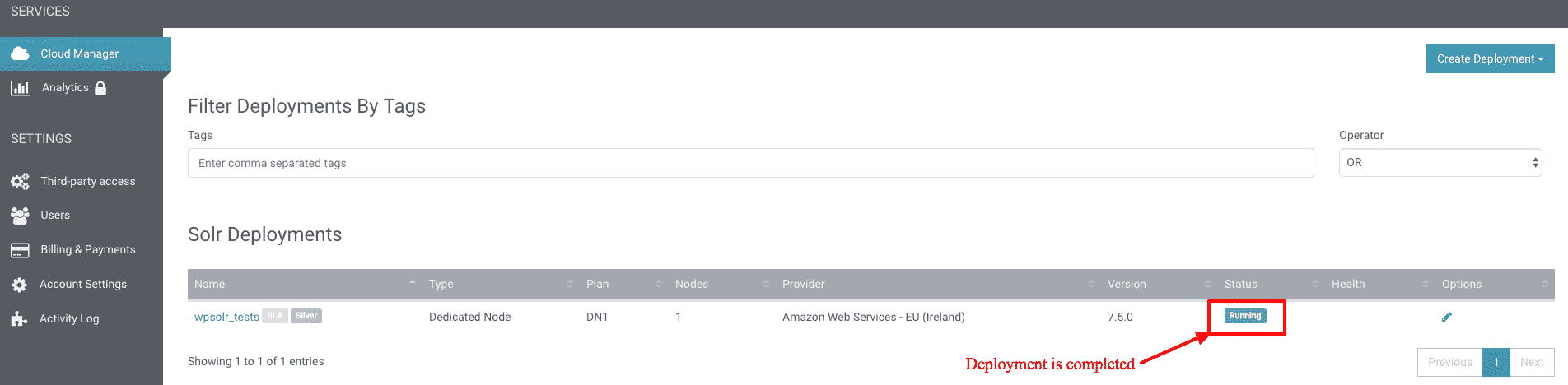Viewport: 1568px width, 385px height.
Task: Sort the table by Version column
Action: (x=1160, y=284)
